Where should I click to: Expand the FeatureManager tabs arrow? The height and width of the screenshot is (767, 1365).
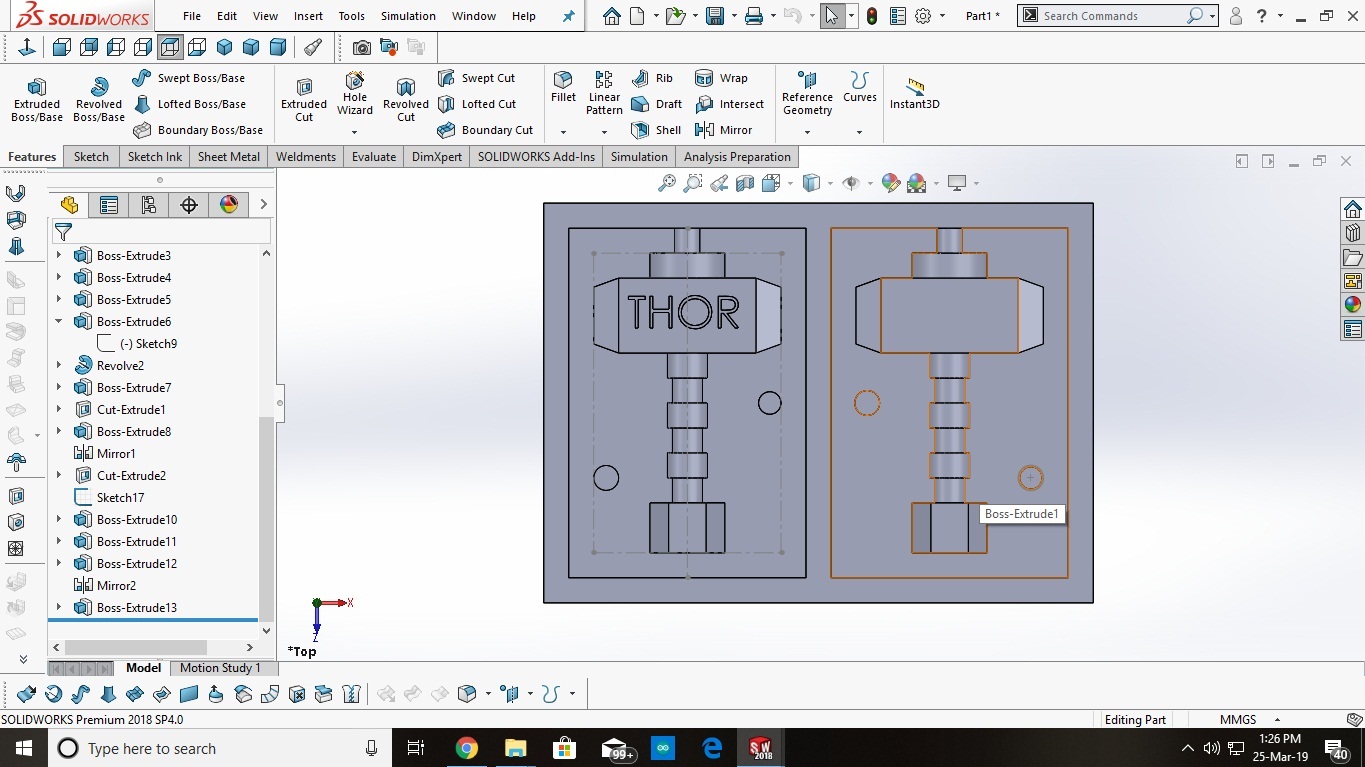[263, 205]
